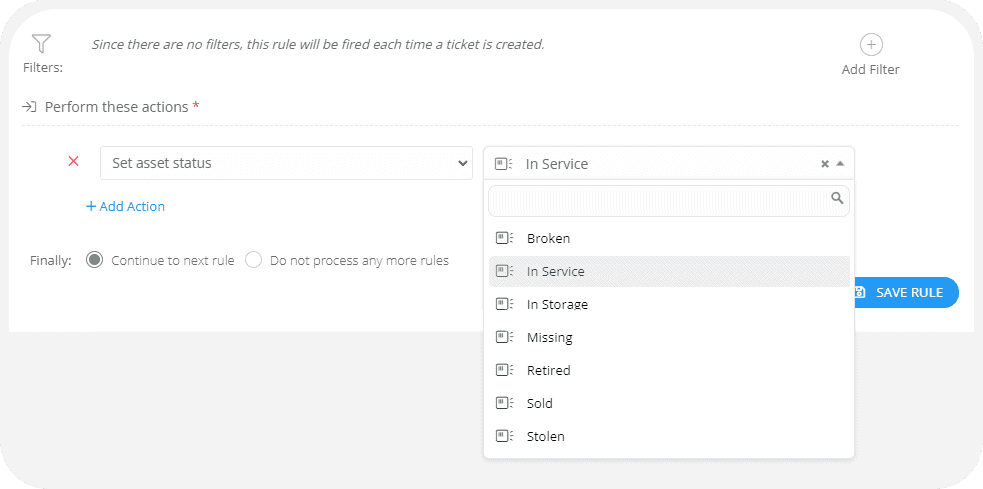Image resolution: width=983 pixels, height=489 pixels.
Task: Click the Finally: label
Action: (x=51, y=260)
